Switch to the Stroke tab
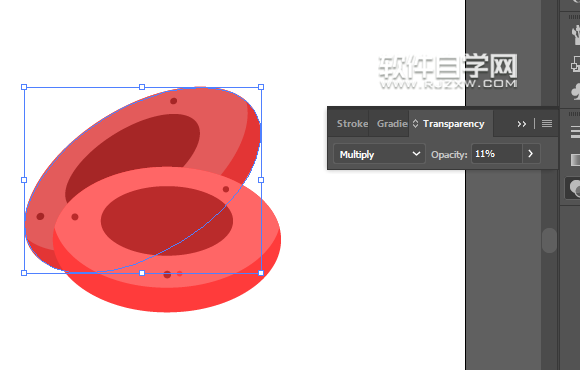This screenshot has height=370, width=580. pyautogui.click(x=352, y=124)
